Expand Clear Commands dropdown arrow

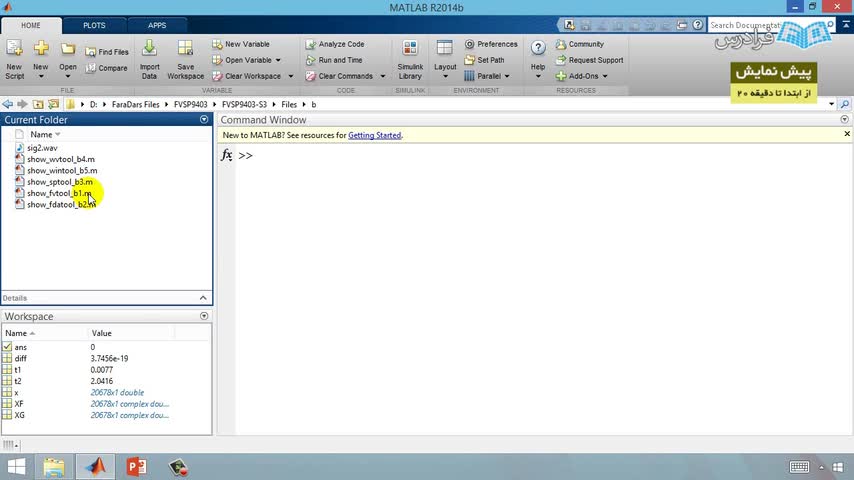[383, 76]
